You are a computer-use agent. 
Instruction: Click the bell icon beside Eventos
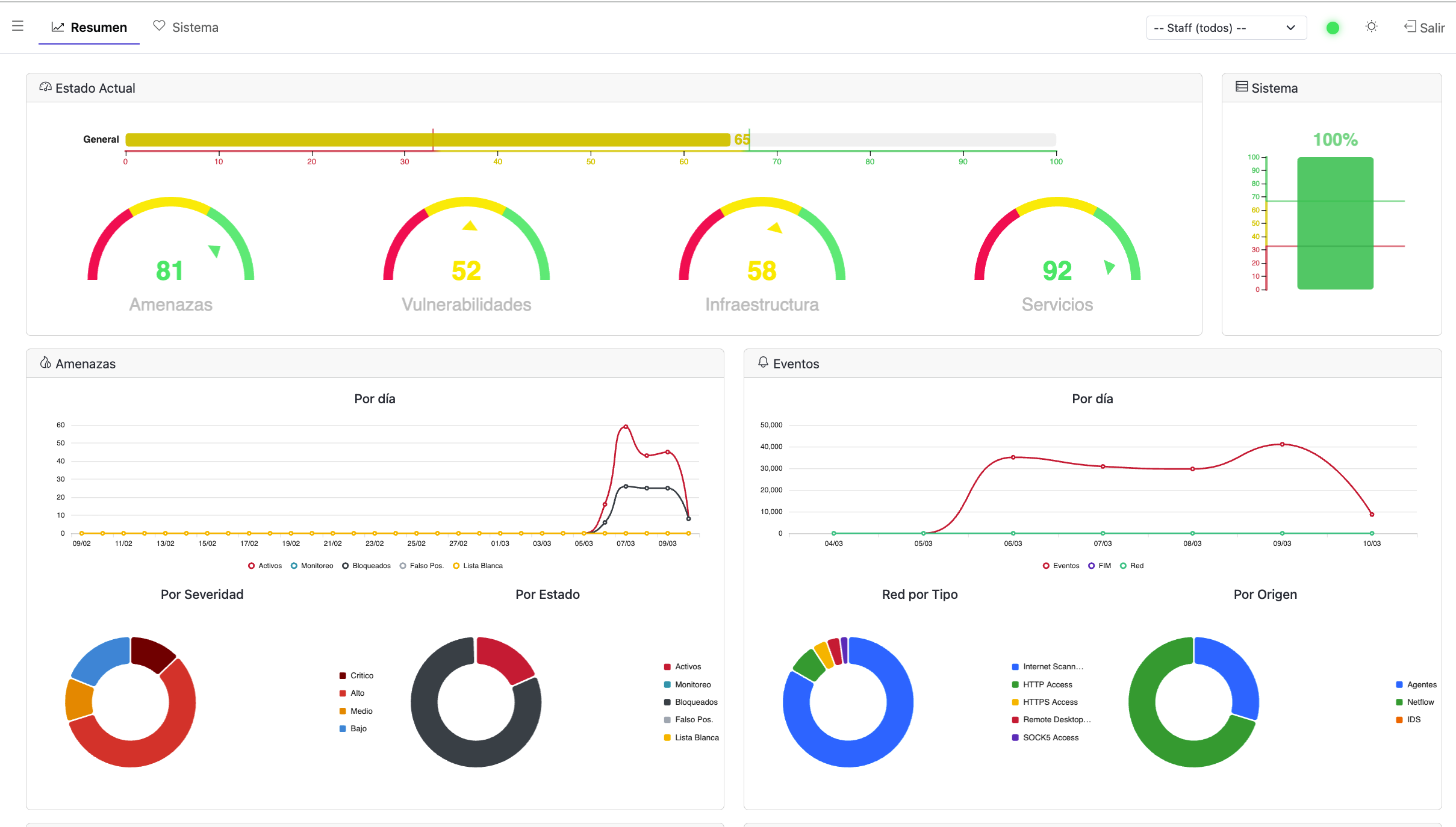pos(763,362)
